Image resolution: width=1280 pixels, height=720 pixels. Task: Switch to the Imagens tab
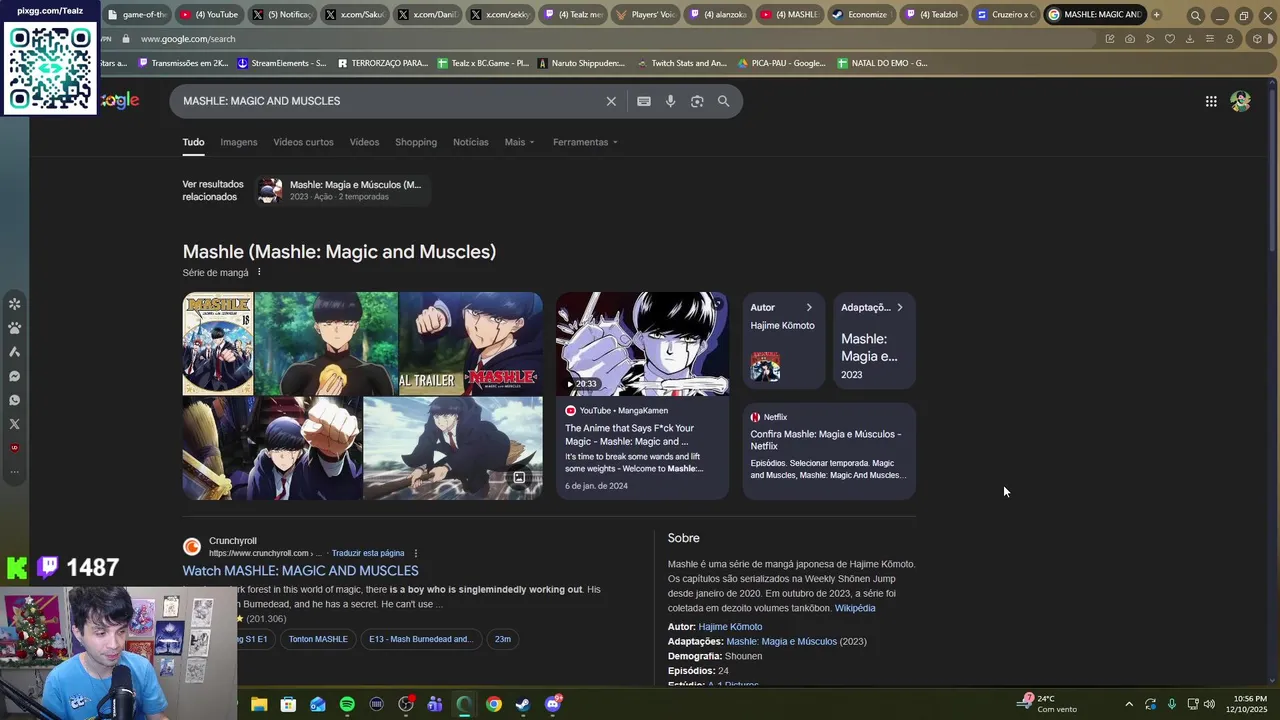click(239, 142)
